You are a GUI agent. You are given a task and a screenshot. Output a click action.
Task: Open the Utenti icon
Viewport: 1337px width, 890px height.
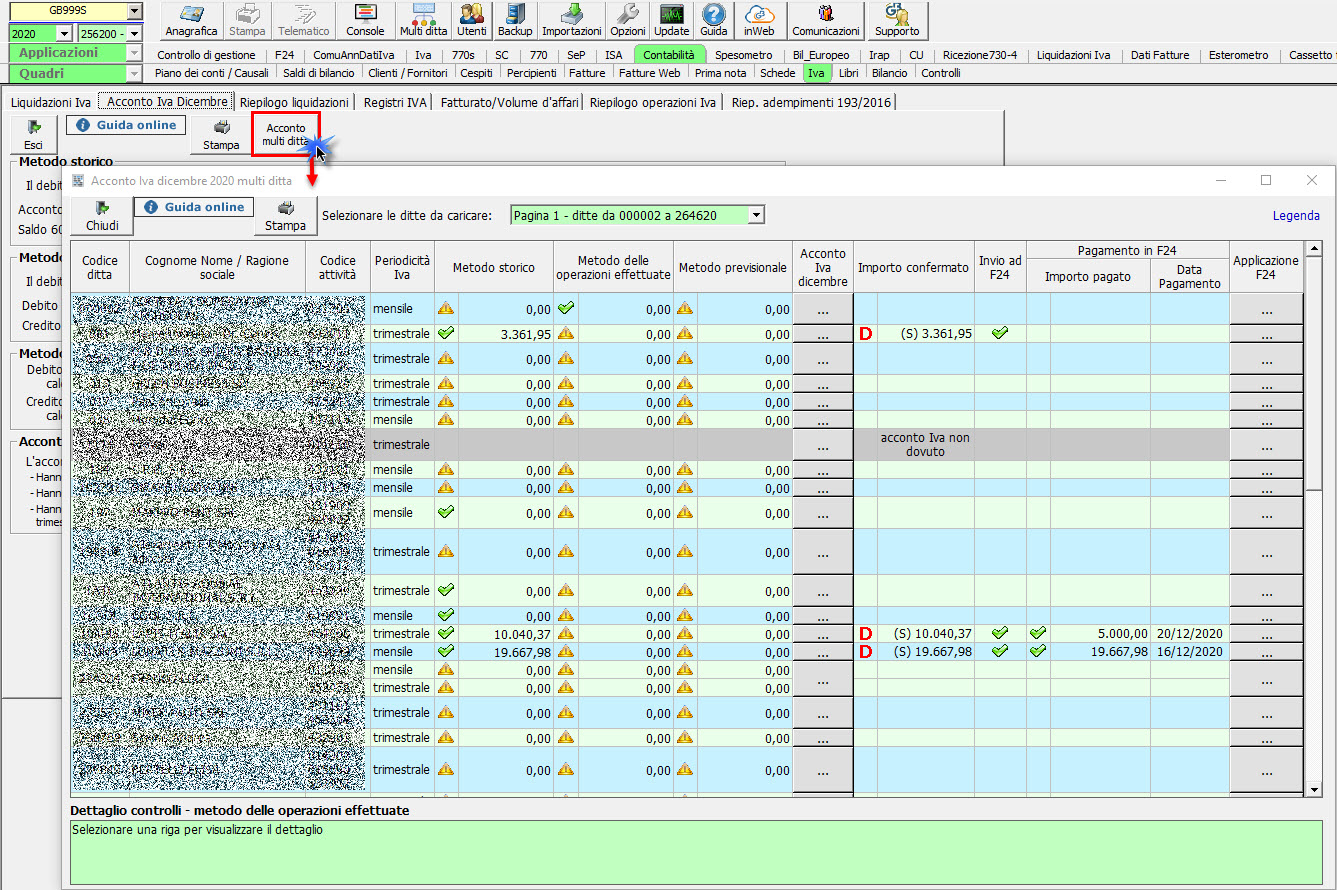tap(472, 20)
